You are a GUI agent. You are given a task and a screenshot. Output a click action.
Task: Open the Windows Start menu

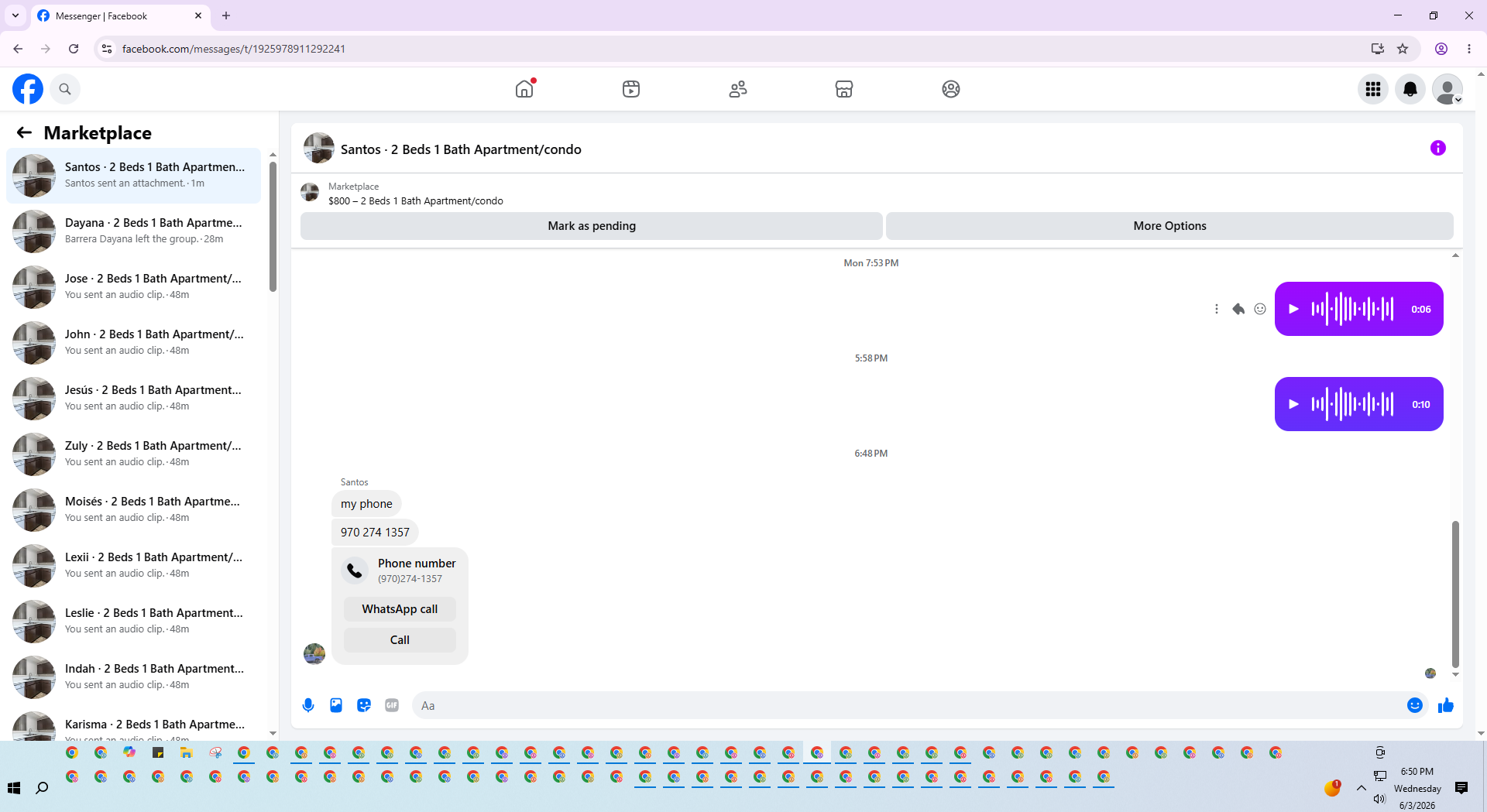click(x=14, y=788)
